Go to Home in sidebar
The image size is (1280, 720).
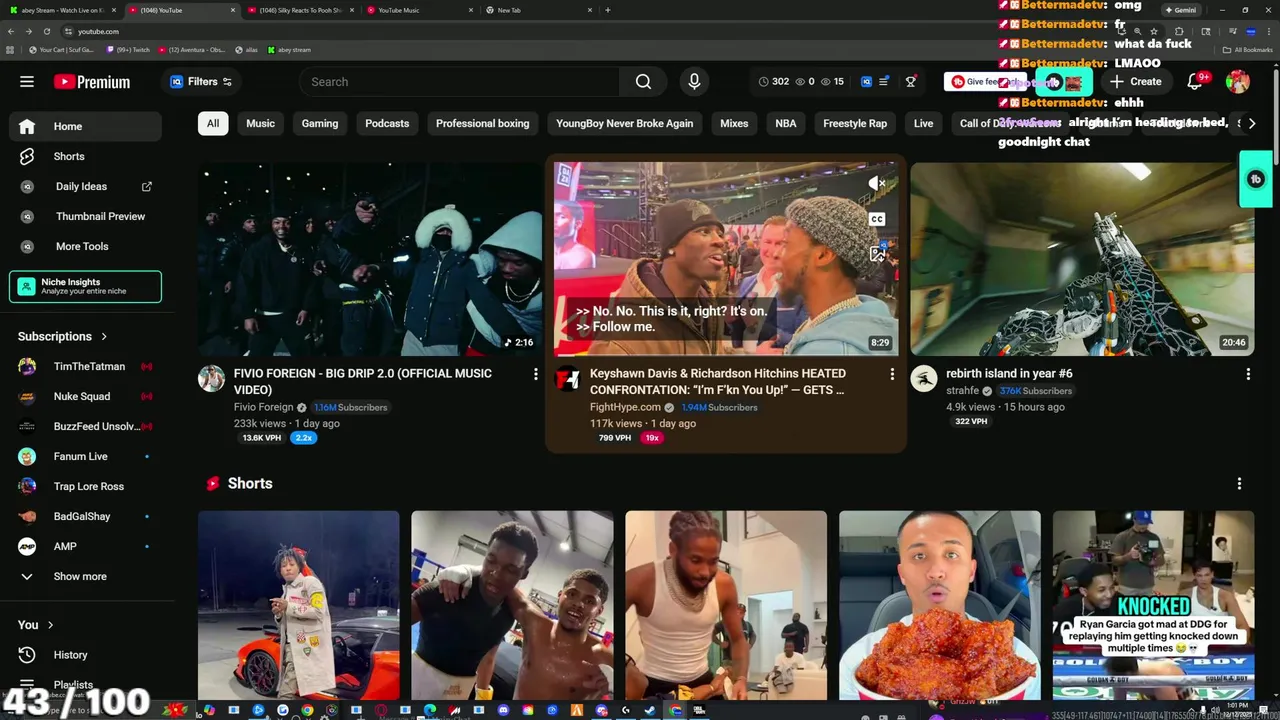click(85, 126)
